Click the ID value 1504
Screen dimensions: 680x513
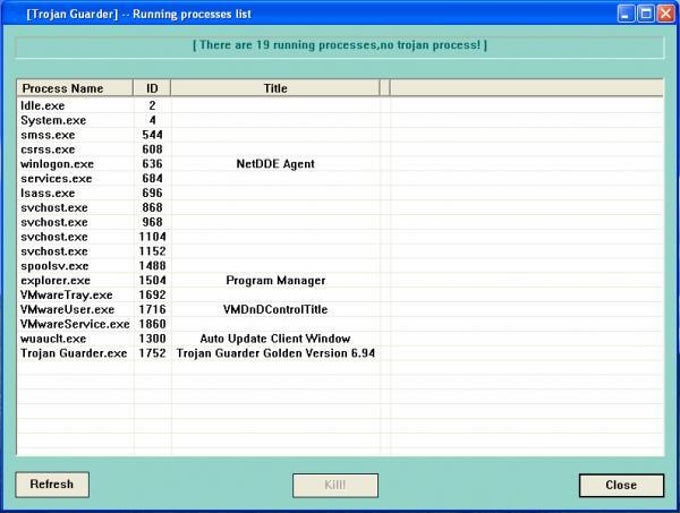(x=152, y=281)
